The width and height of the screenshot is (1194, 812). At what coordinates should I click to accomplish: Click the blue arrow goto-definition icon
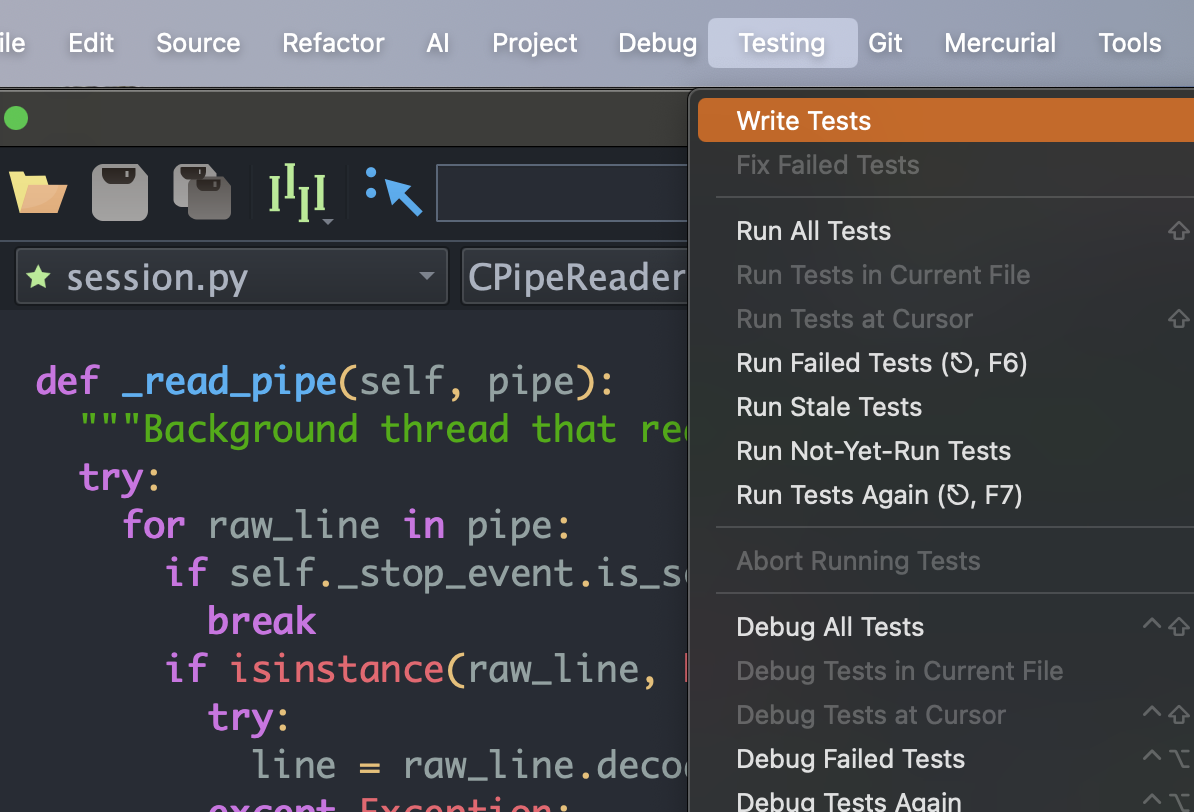(394, 192)
